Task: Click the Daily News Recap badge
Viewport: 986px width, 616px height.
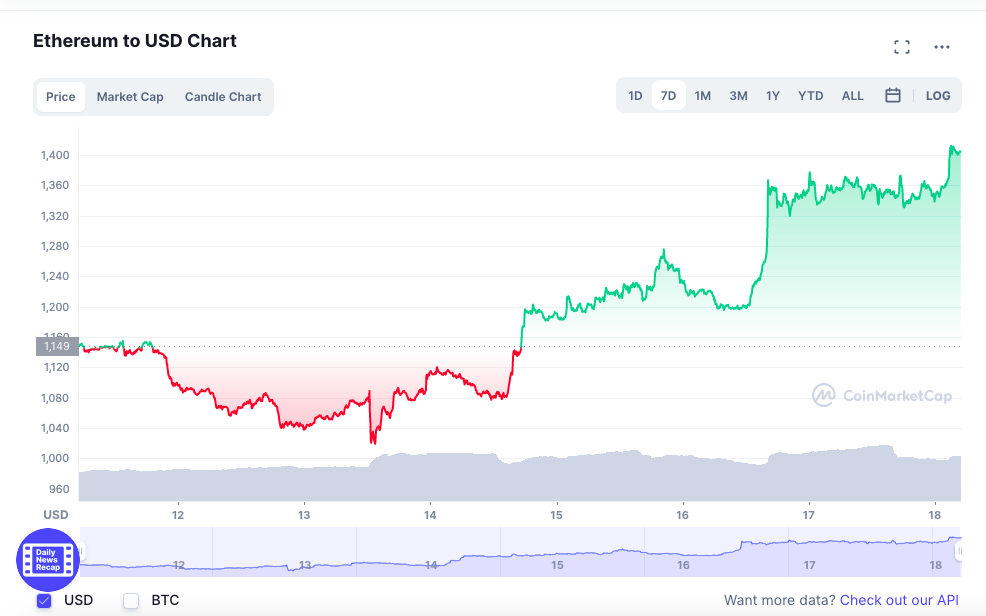Action: point(48,559)
